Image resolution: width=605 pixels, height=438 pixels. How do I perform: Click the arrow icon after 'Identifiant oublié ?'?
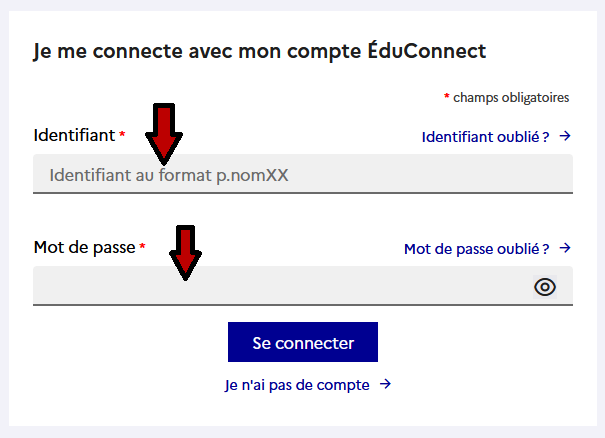(565, 136)
